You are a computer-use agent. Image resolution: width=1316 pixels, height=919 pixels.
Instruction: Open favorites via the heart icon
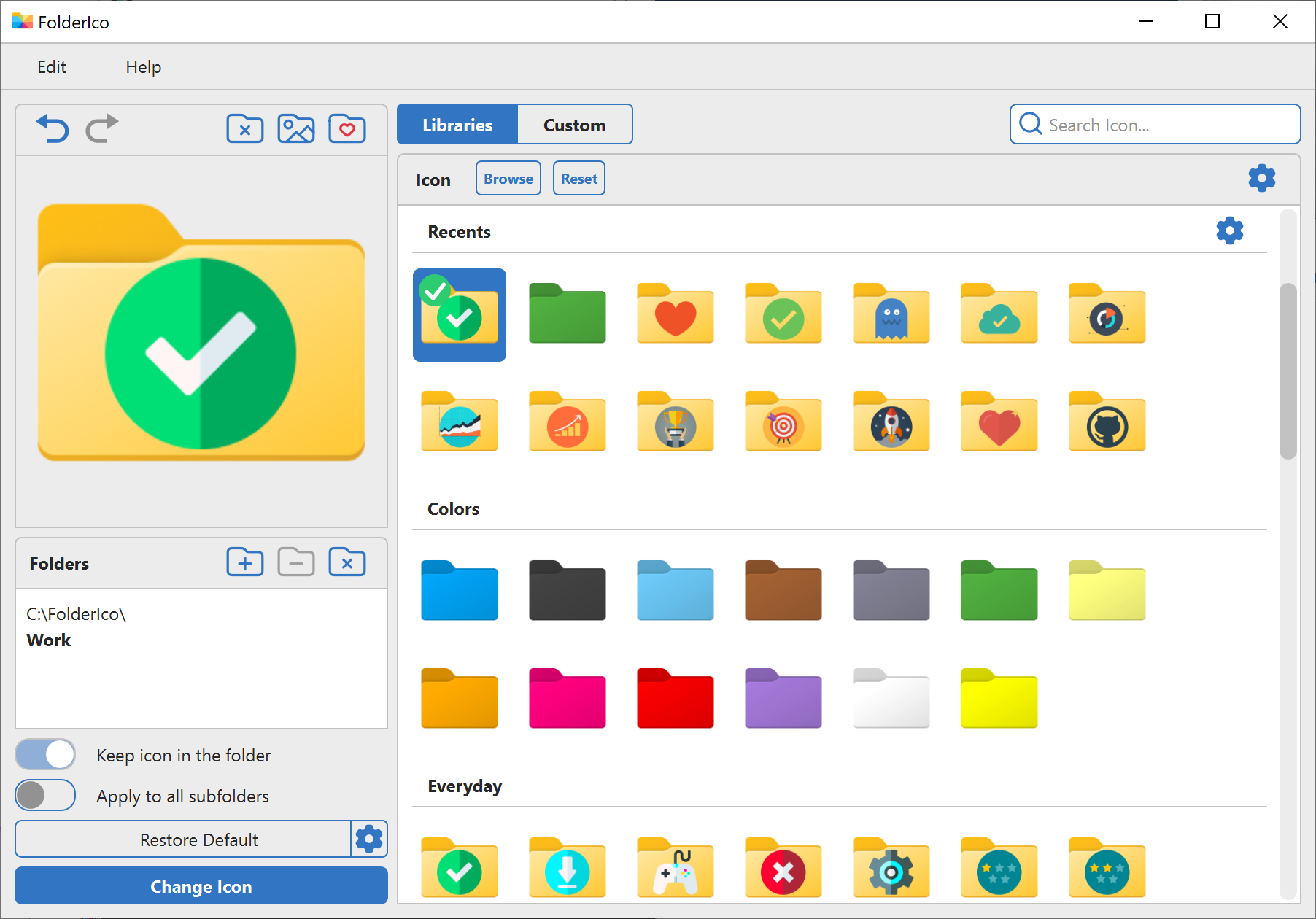(347, 128)
